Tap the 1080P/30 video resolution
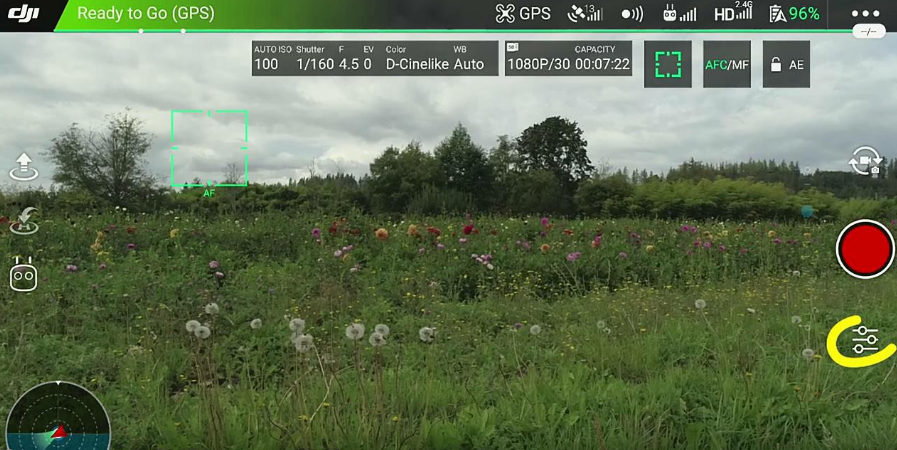 (539, 64)
